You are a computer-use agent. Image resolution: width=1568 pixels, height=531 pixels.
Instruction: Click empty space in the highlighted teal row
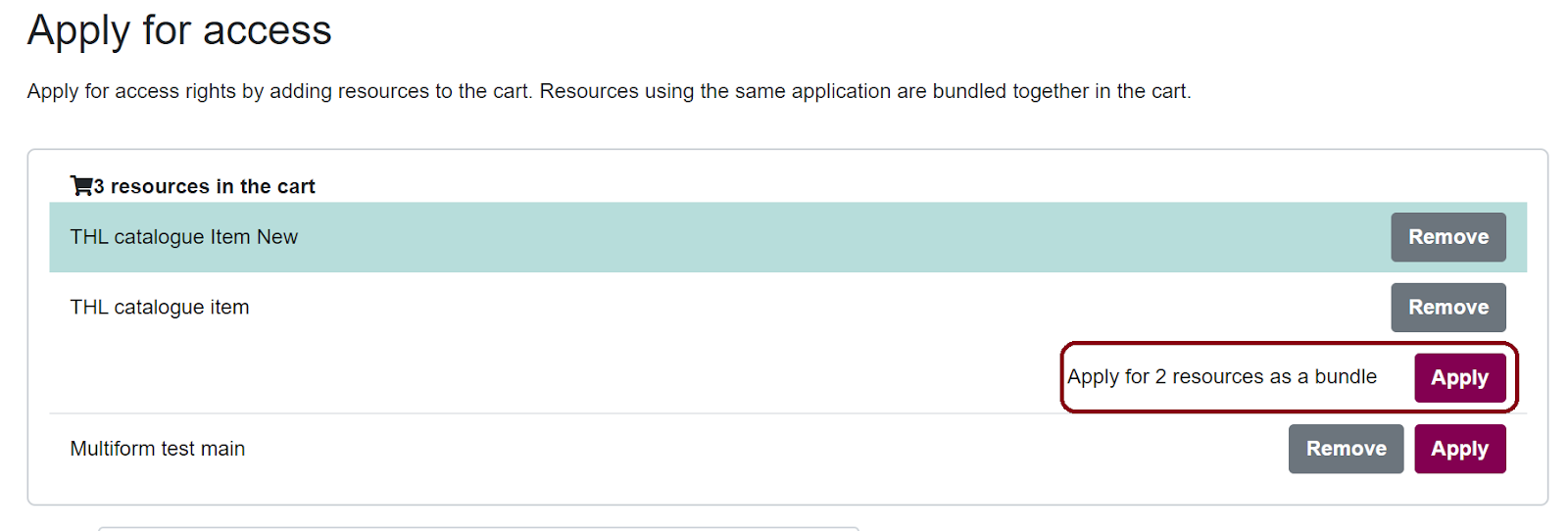[784, 237]
